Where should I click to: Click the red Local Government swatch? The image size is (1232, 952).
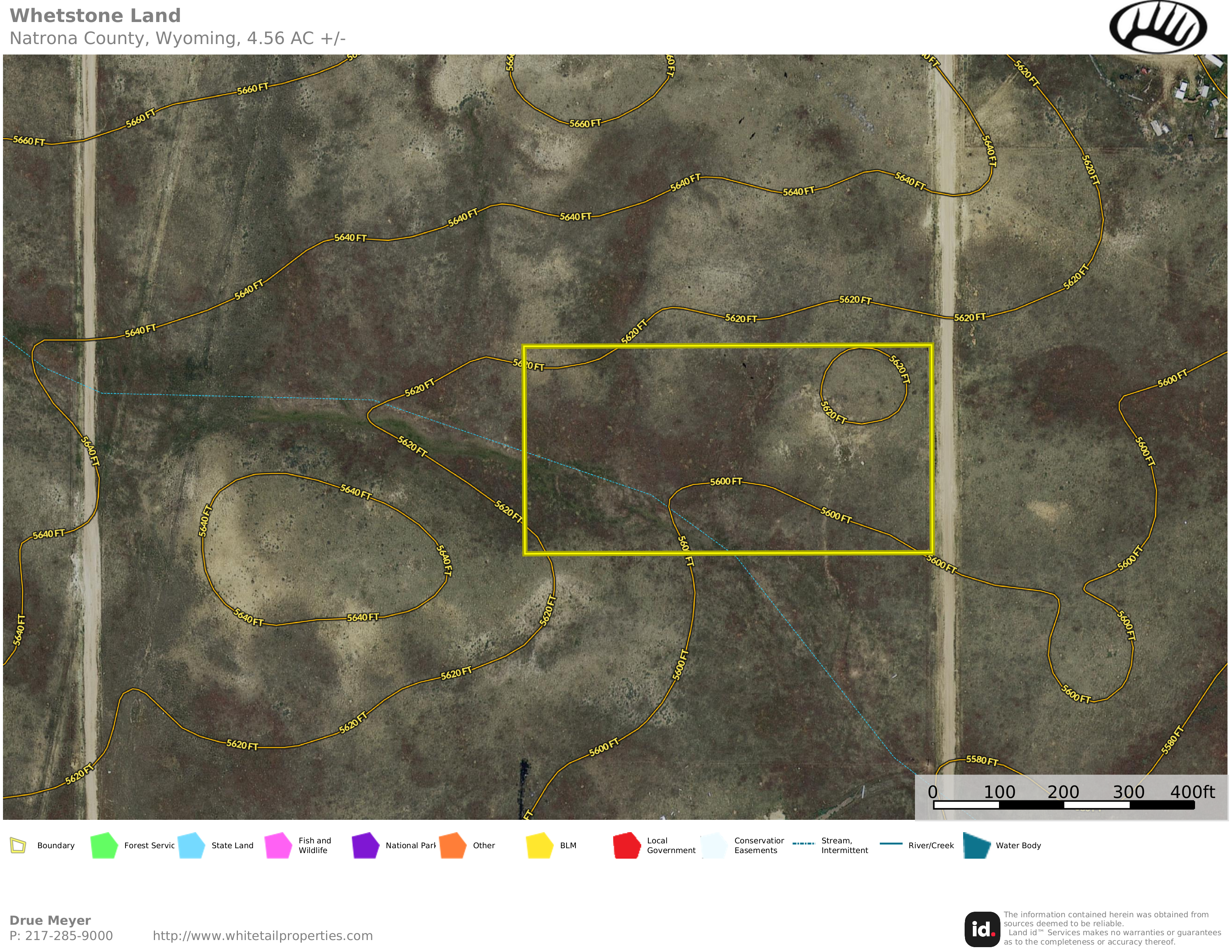pos(627,845)
